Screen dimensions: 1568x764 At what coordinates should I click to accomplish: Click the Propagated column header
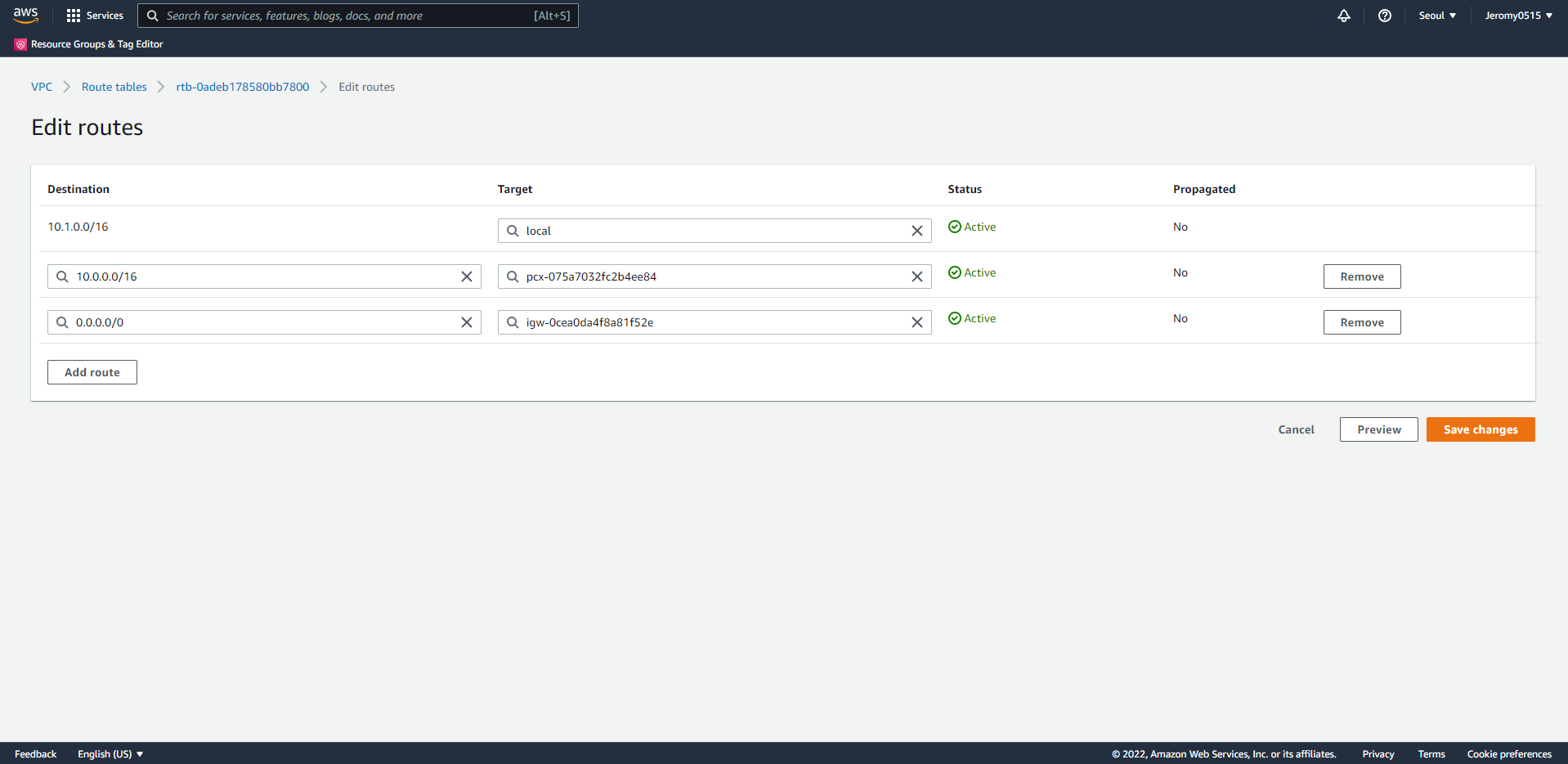tap(1204, 189)
